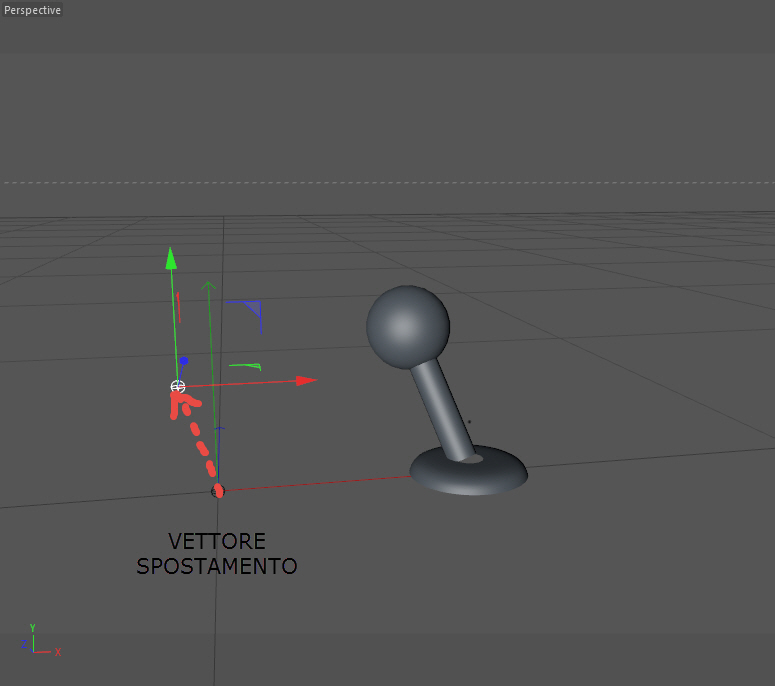Screen dimensions: 775x686
Task: Grab the red X-axis arrow of the move gizmo
Action: (306, 381)
